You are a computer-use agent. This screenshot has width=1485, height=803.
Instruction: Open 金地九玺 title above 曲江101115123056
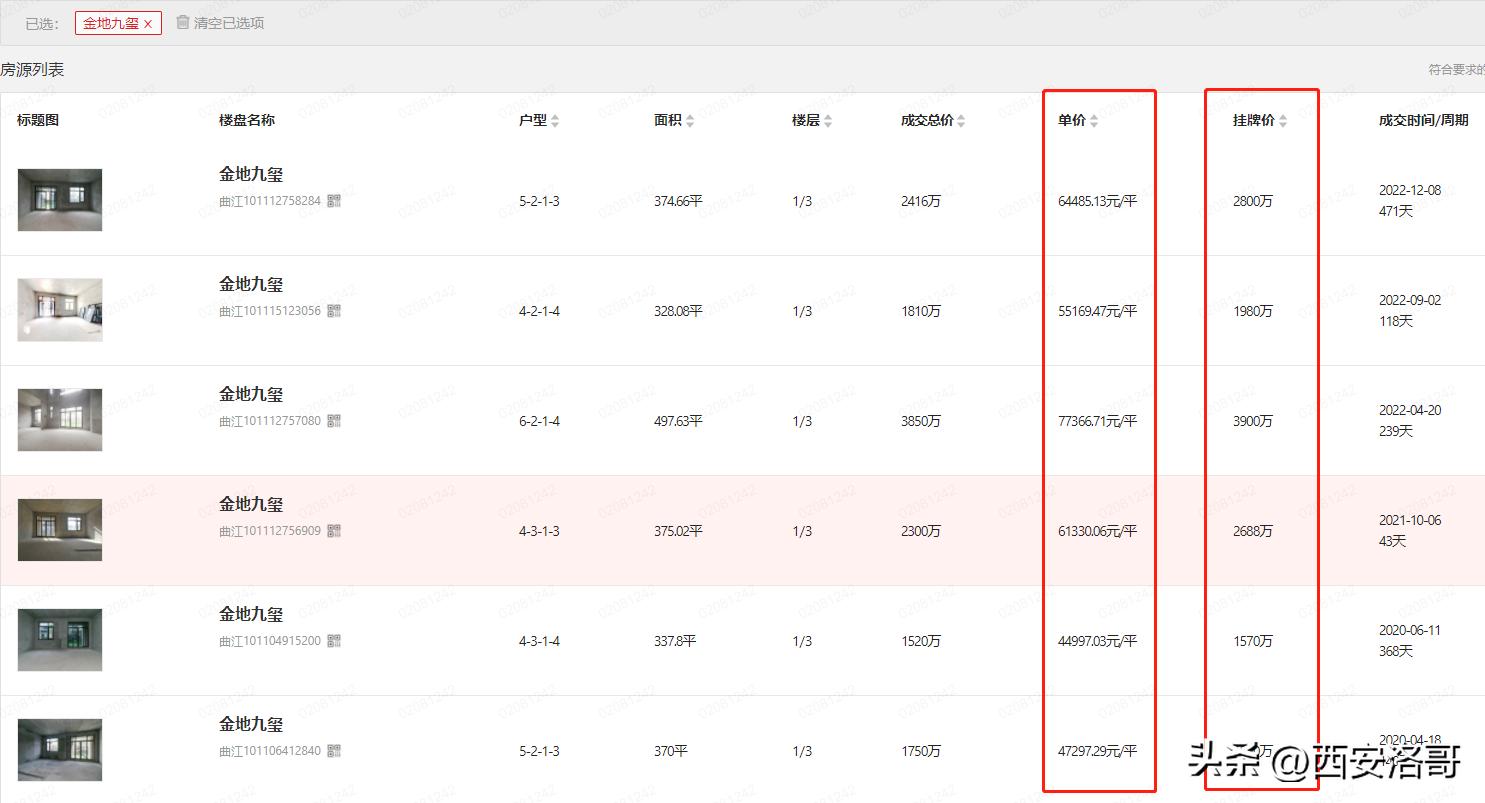click(251, 284)
